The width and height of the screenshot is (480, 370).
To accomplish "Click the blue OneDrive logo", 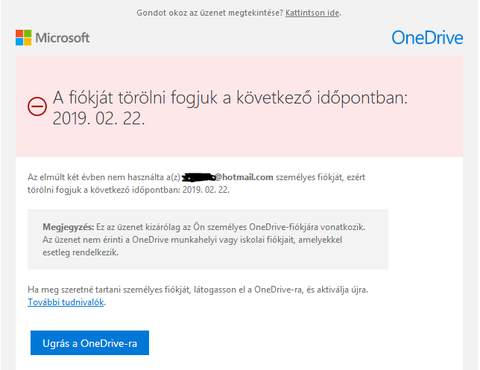I will tap(427, 38).
